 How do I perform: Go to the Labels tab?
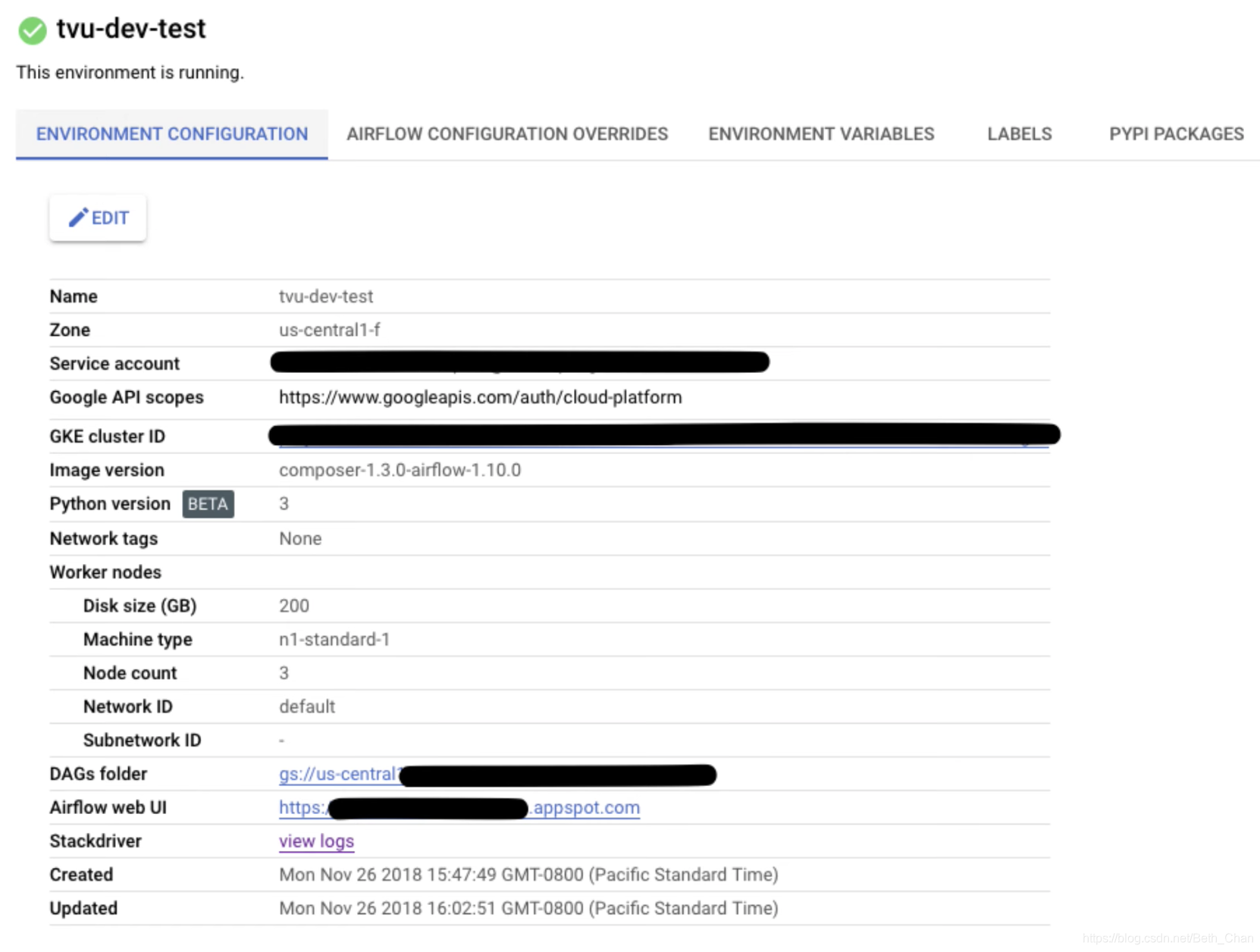pos(1019,134)
